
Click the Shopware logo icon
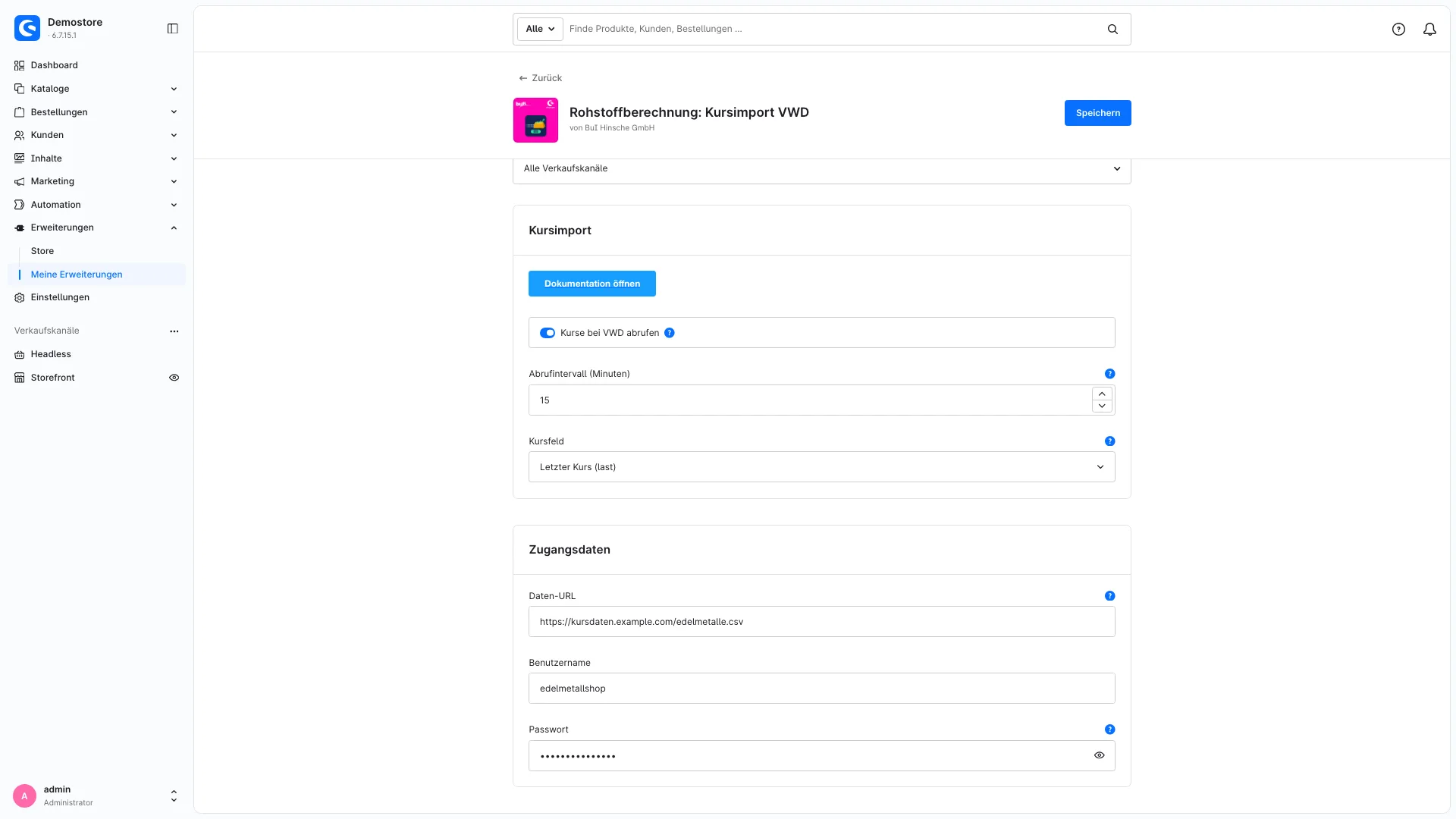[x=27, y=28]
